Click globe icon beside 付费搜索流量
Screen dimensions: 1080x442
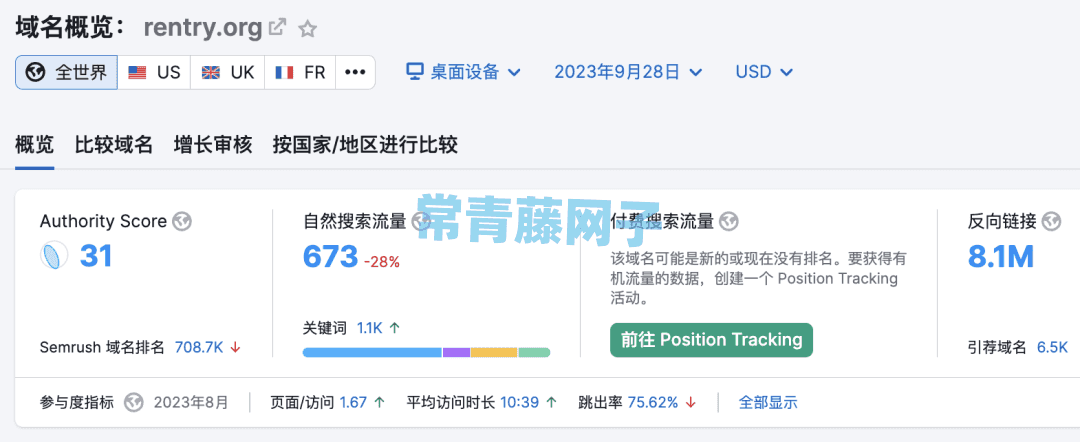coord(729,222)
